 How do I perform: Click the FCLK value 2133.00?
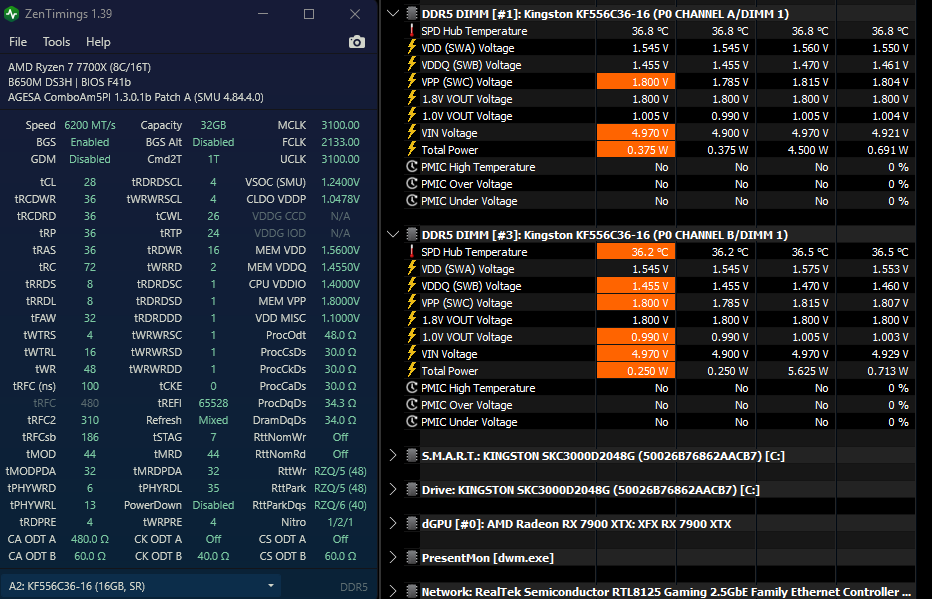point(340,142)
